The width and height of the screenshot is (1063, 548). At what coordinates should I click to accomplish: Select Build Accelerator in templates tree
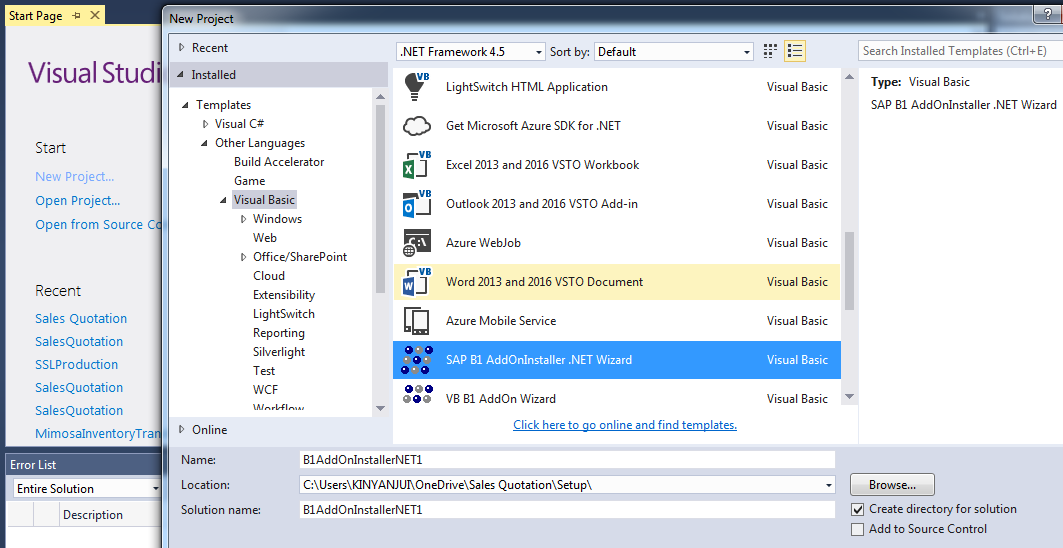(x=279, y=162)
